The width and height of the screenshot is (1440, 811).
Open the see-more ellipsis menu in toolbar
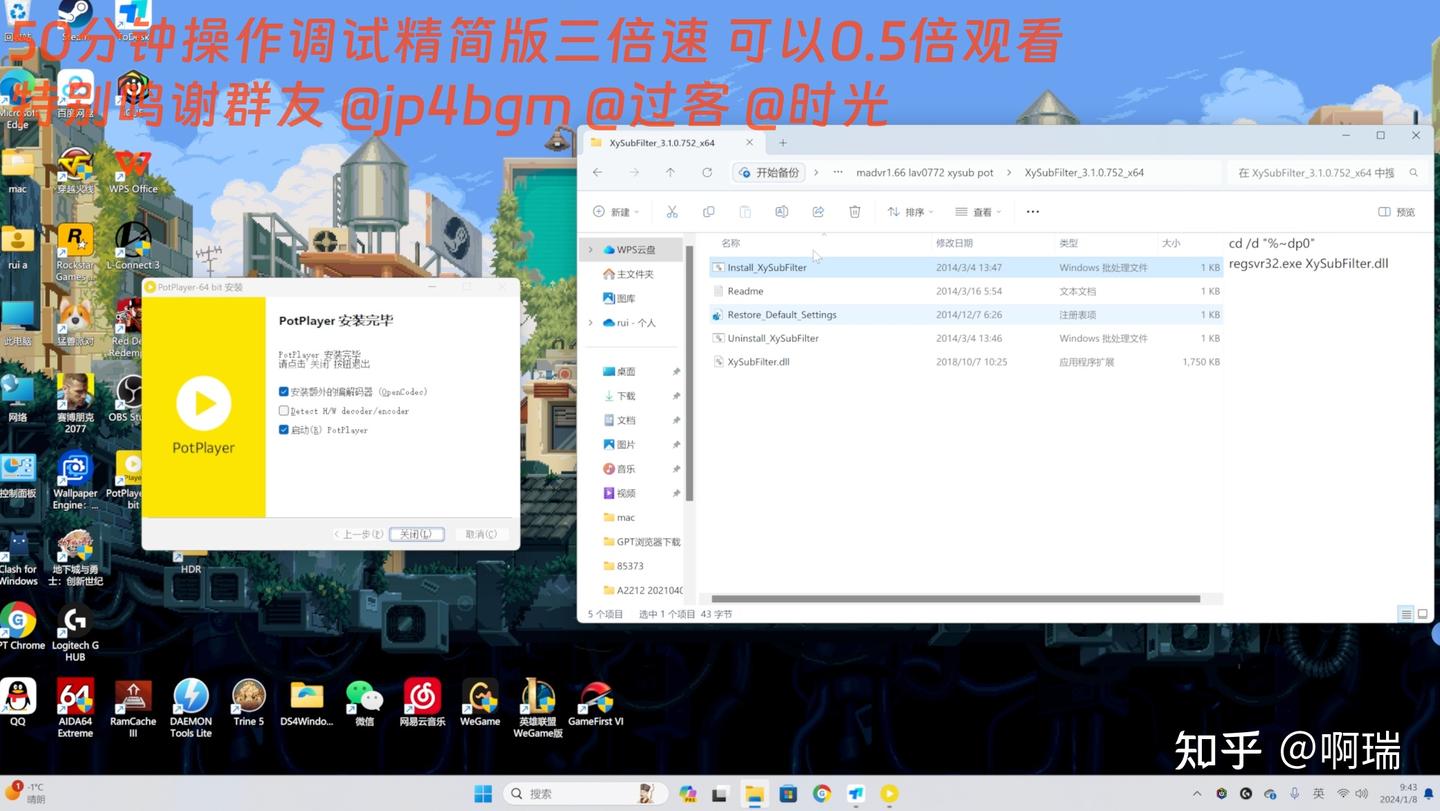click(x=1032, y=211)
